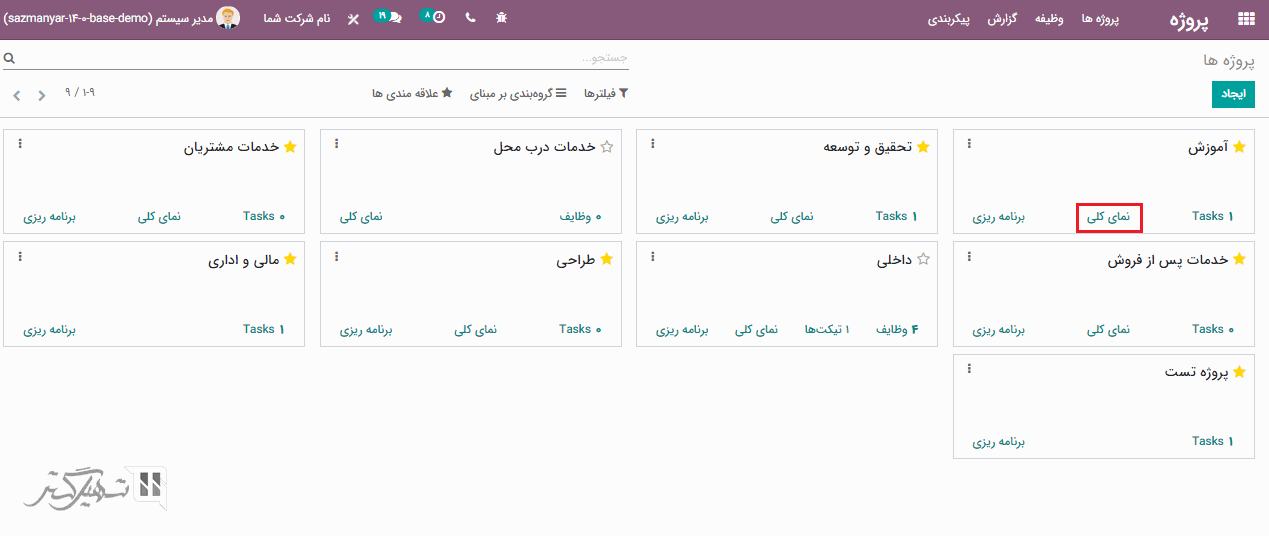Screen dimensions: 1269x536
Task: Unstar the آموزش project
Action: coord(1239,147)
